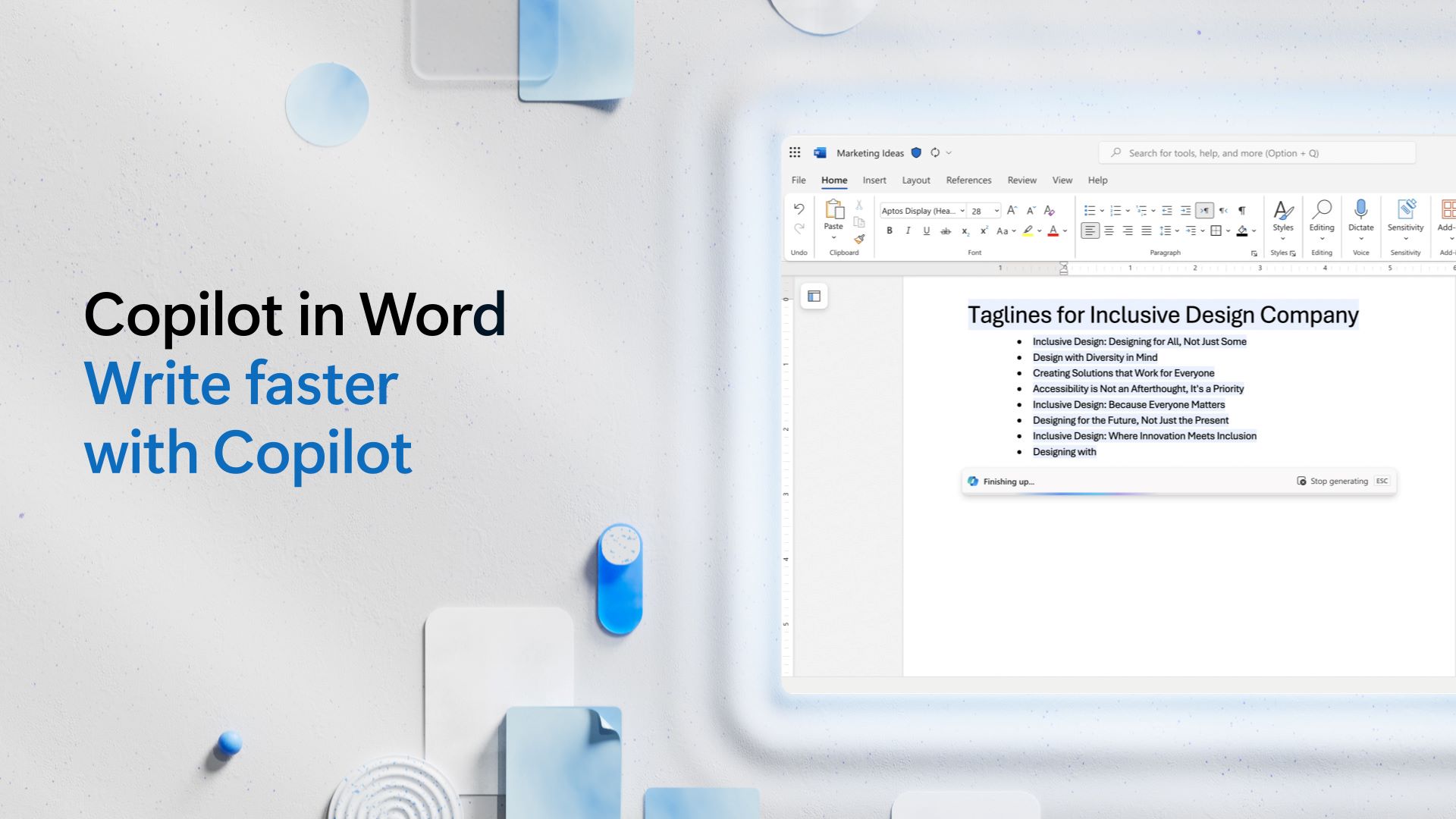Select the Home ribbon tab
The height and width of the screenshot is (819, 1456).
tap(834, 180)
